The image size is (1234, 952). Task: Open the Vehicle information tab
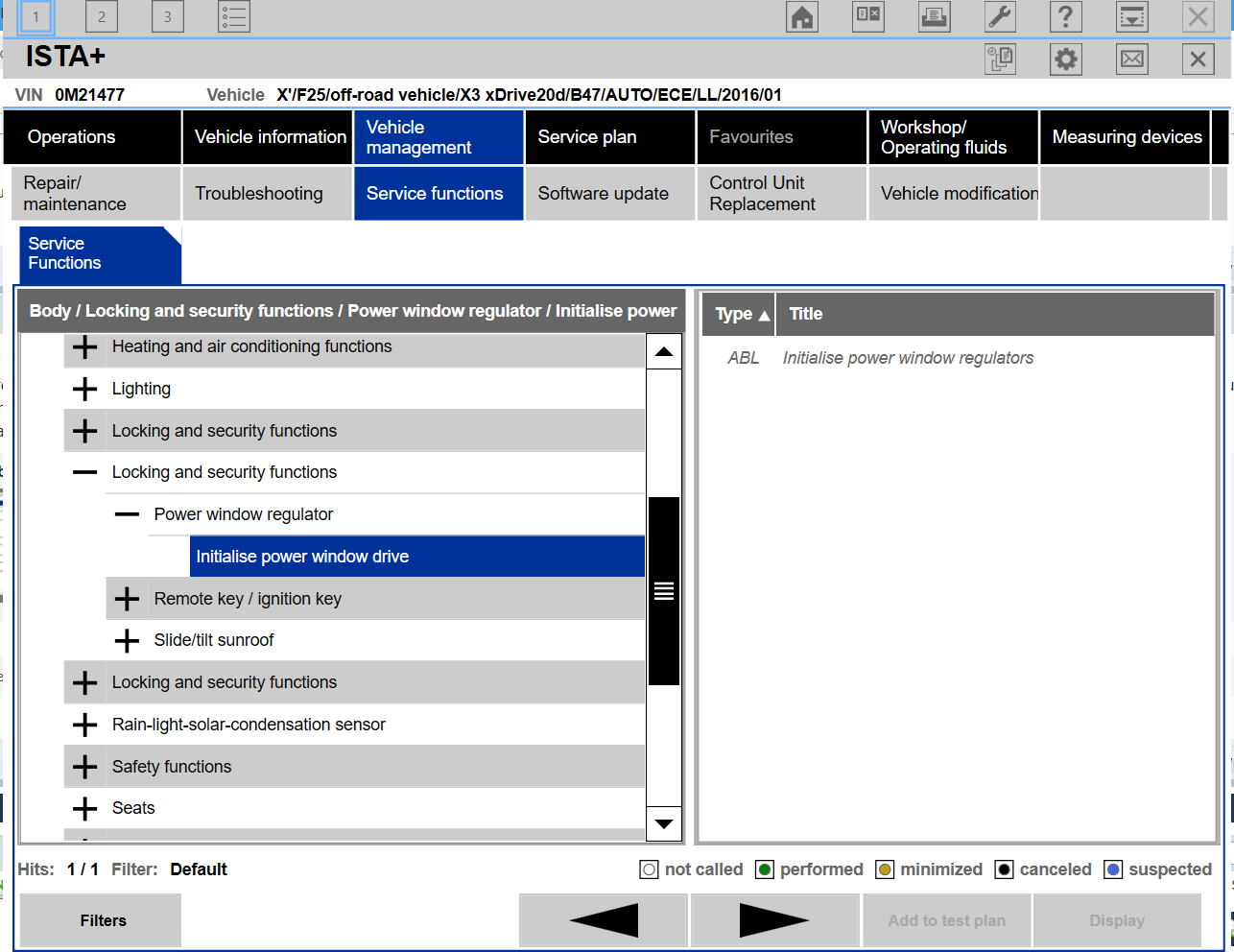tap(268, 137)
